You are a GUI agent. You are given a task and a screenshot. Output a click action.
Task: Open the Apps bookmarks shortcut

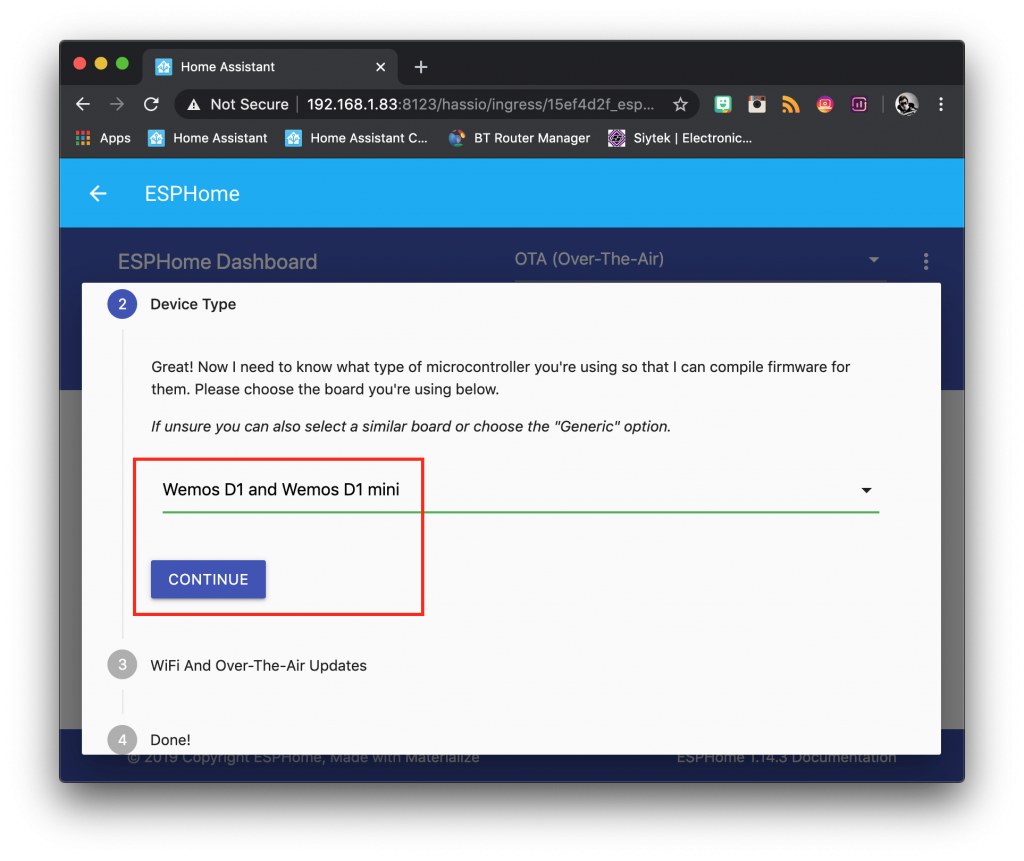pos(103,138)
